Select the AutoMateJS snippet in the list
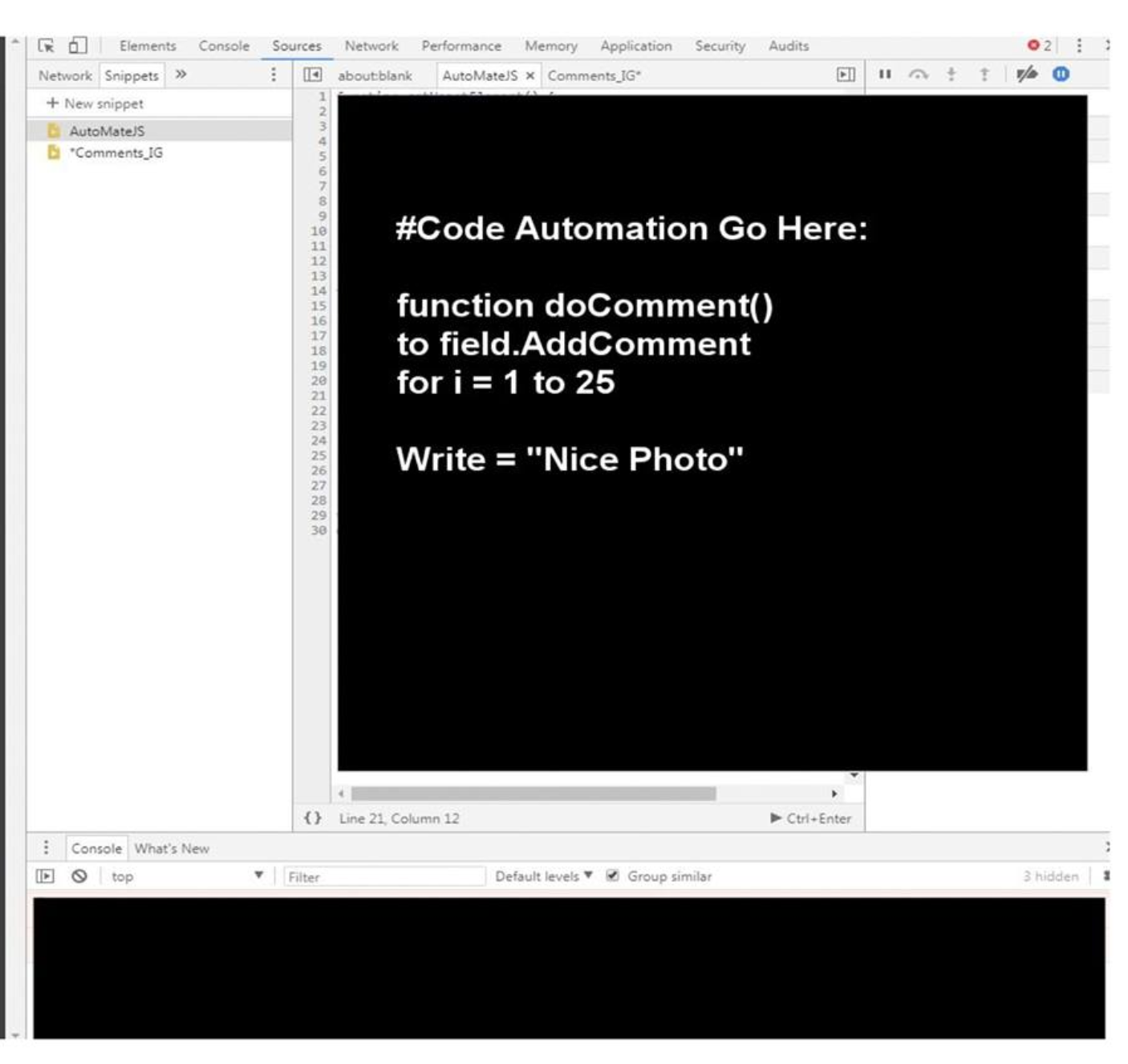 (x=159, y=131)
